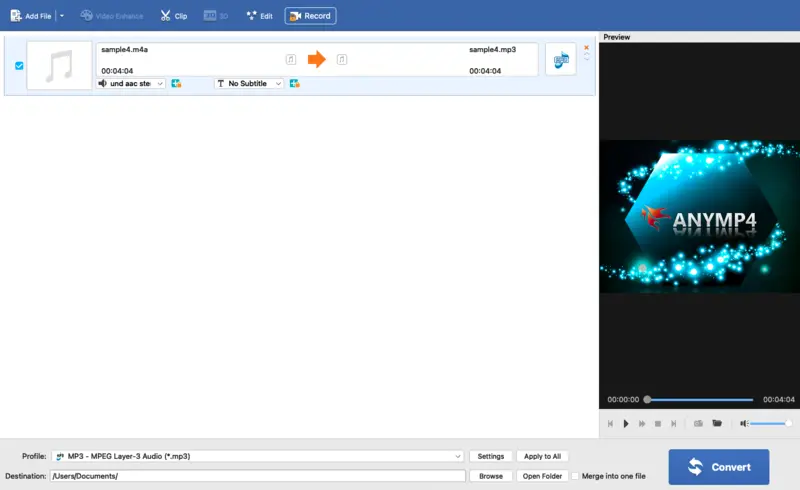Screen dimensions: 800x490
Task: Take a snapshot with the camera icon
Action: click(698, 423)
